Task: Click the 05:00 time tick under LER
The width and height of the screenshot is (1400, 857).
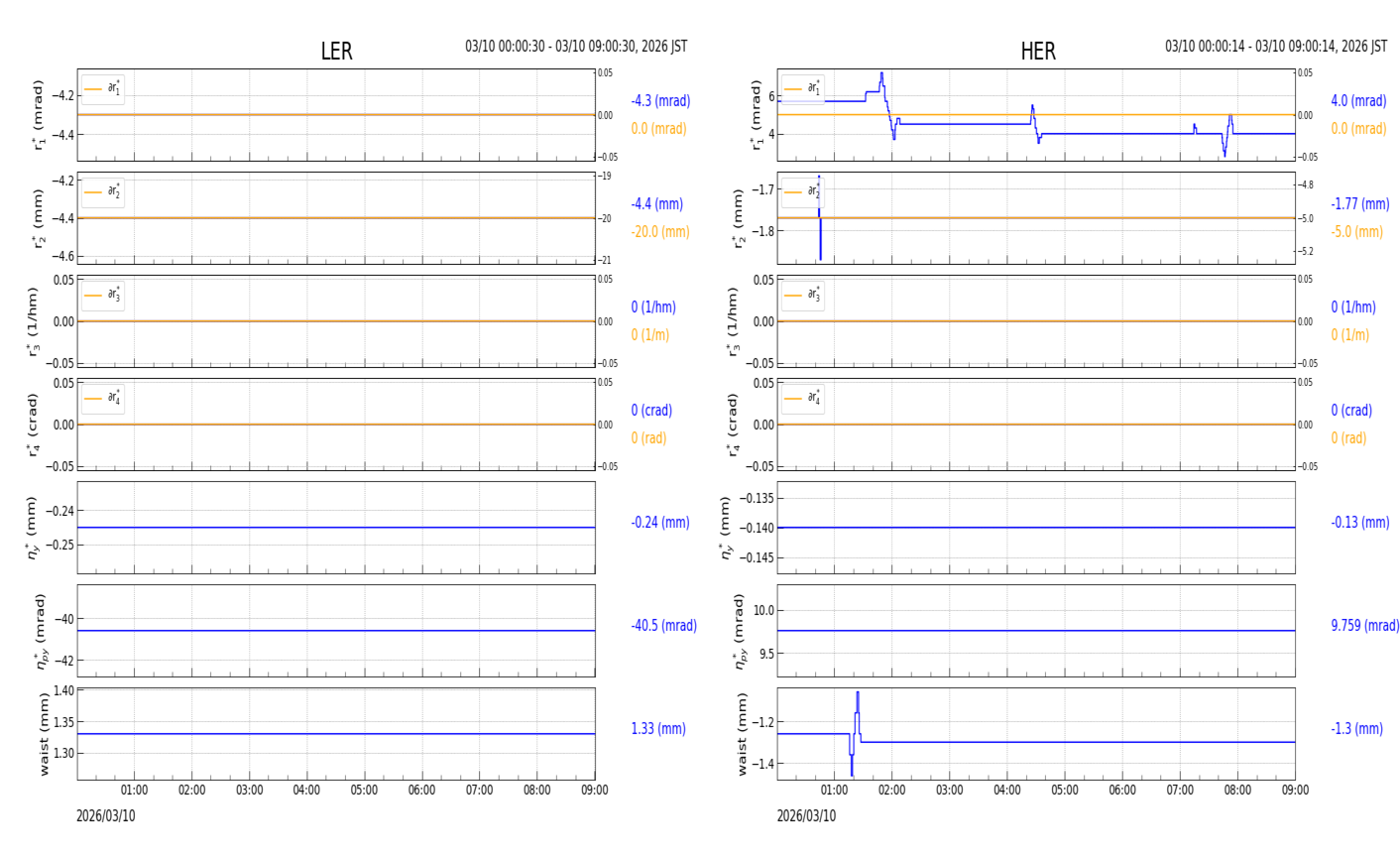Action: tap(365, 791)
